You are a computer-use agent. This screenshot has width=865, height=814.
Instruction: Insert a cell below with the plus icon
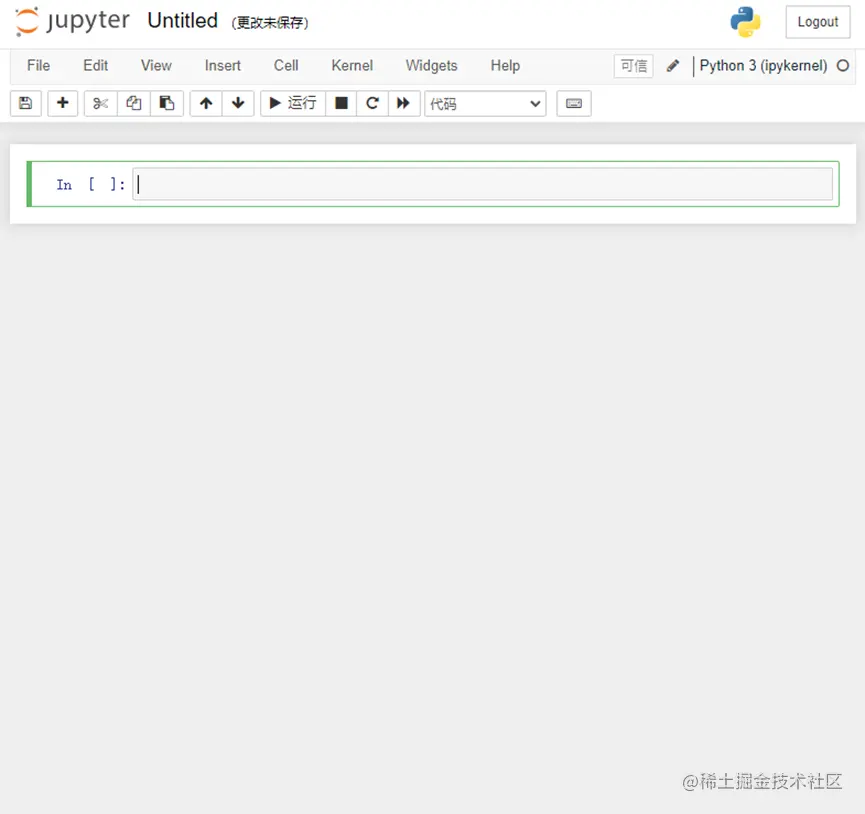(62, 103)
